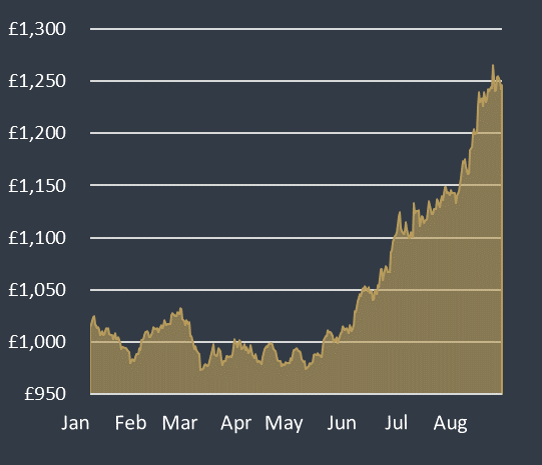Click the £1,300 y-axis label
The height and width of the screenshot is (465, 542).
tap(37, 29)
